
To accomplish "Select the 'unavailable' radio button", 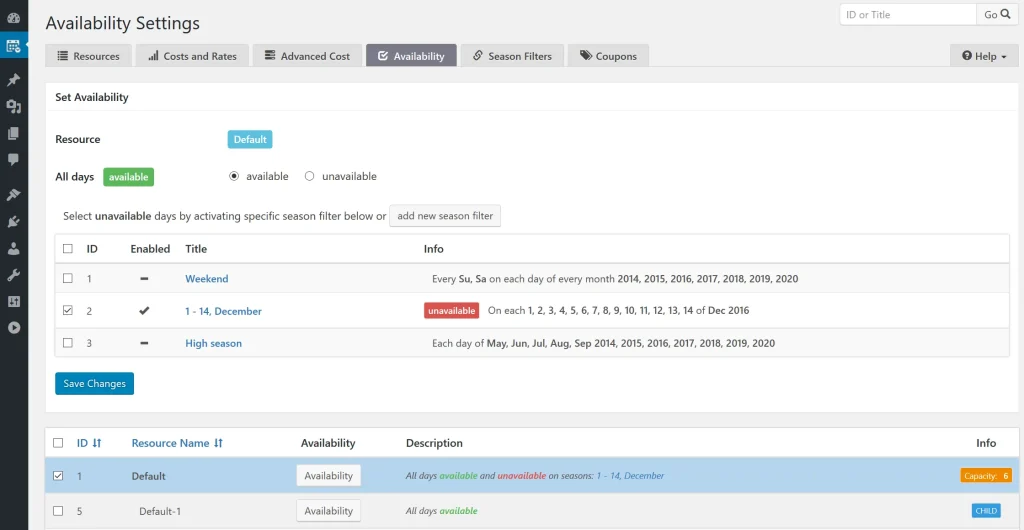I will coord(309,176).
